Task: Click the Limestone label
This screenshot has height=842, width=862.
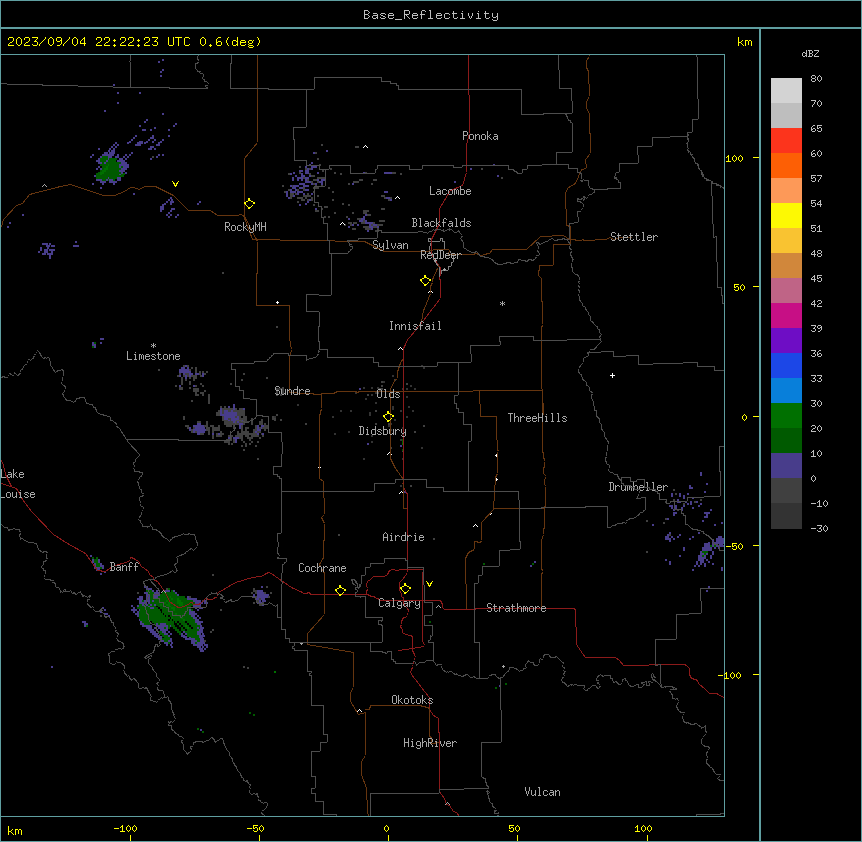Action: click(x=153, y=356)
